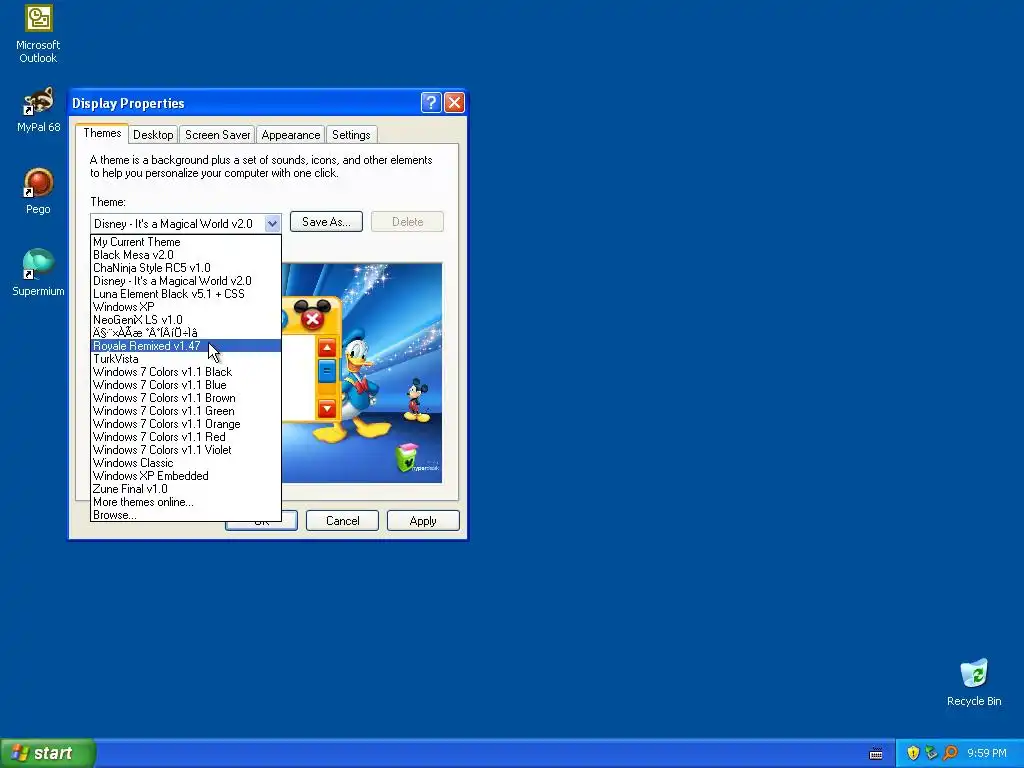Select the garbled-character theme entry
This screenshot has width=1024, height=768.
[185, 333]
